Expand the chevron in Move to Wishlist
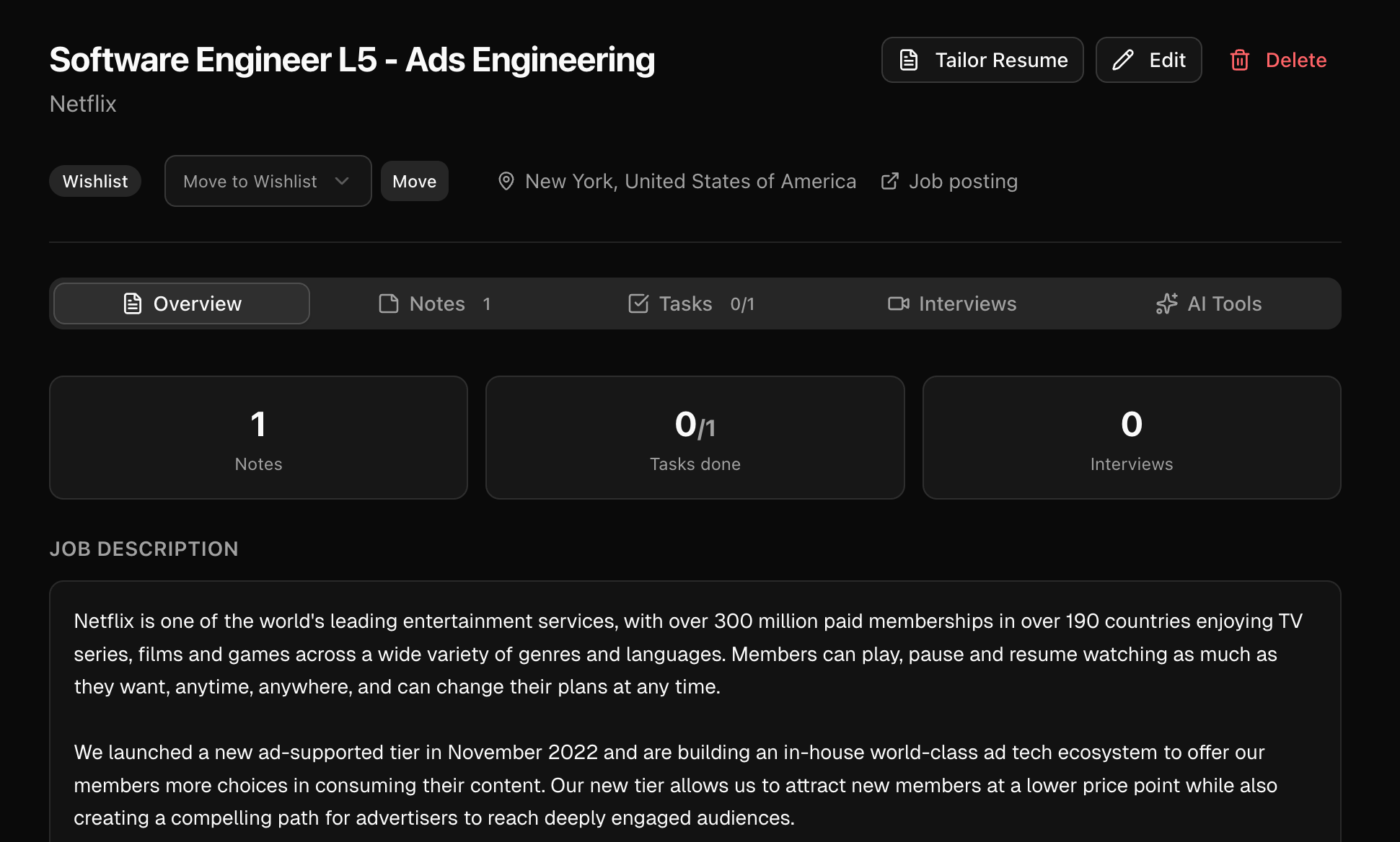The width and height of the screenshot is (1400, 842). [x=342, y=181]
